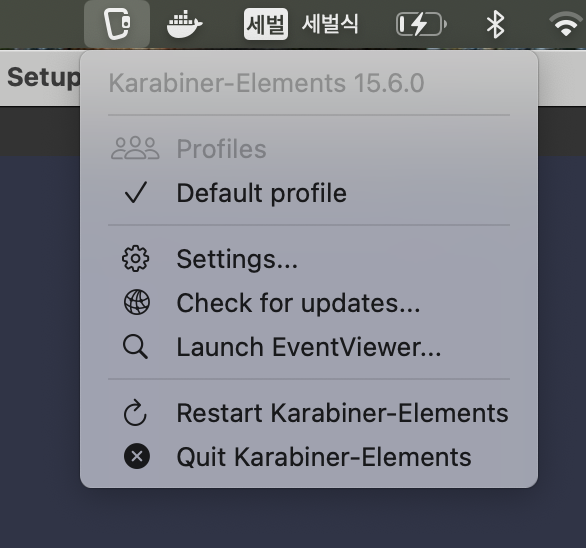Click the circular arrow Restart icon
Screen dimensions: 586x548
click(x=135, y=413)
